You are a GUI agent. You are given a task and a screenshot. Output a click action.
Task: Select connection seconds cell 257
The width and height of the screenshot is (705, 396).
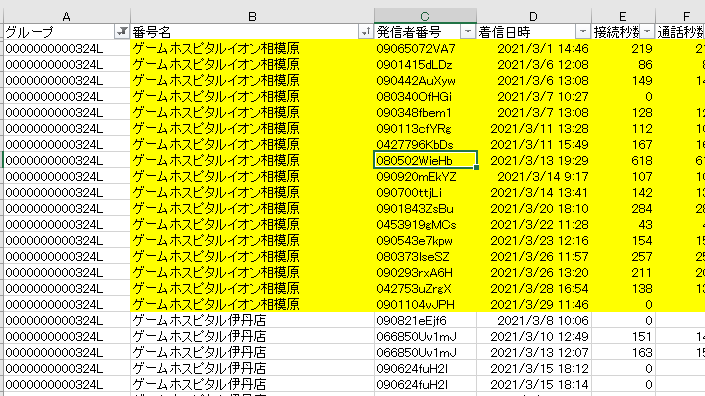[x=623, y=256]
